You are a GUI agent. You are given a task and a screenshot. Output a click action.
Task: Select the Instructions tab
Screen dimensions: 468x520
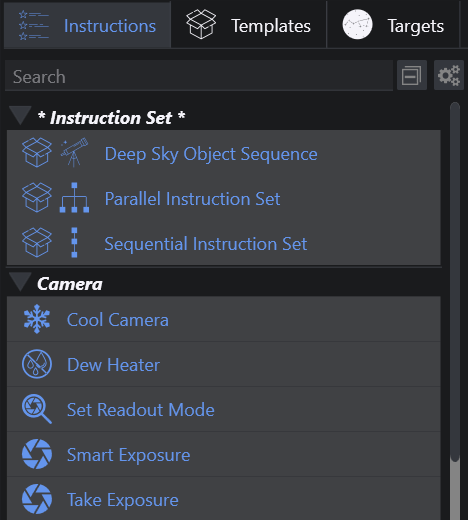tap(87, 25)
